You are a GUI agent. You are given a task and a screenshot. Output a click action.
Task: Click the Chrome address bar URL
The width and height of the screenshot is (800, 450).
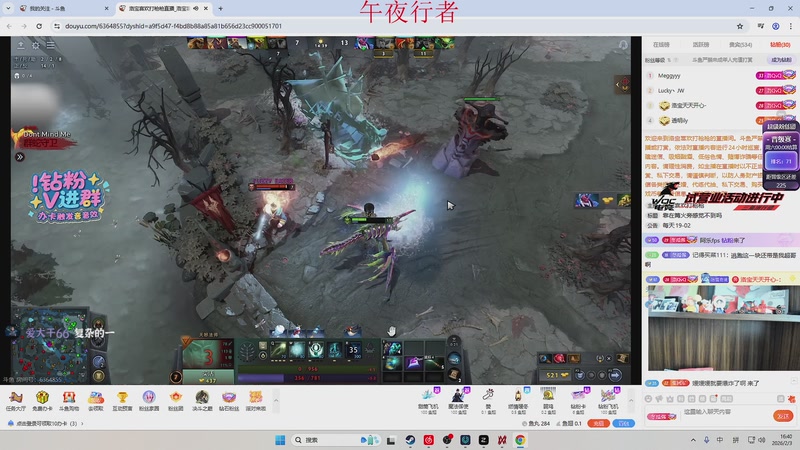173,26
